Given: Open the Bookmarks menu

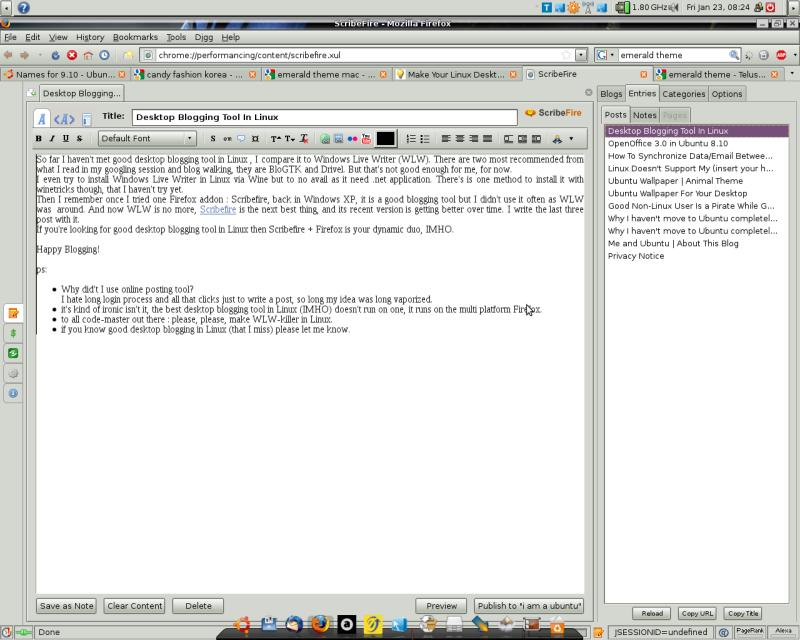Looking at the screenshot, I should coord(135,37).
